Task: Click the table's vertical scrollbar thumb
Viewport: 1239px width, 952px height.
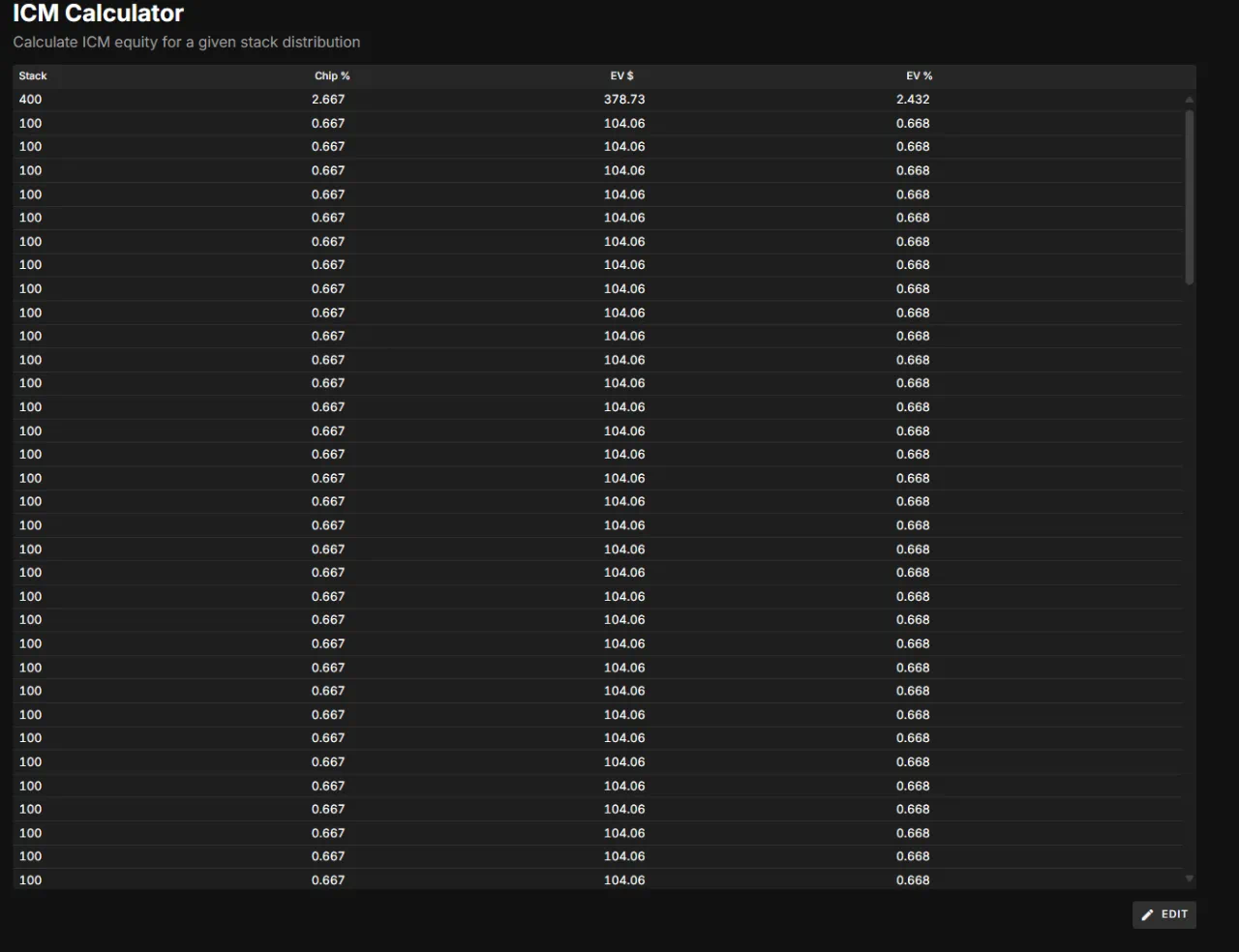Action: 1190,196
